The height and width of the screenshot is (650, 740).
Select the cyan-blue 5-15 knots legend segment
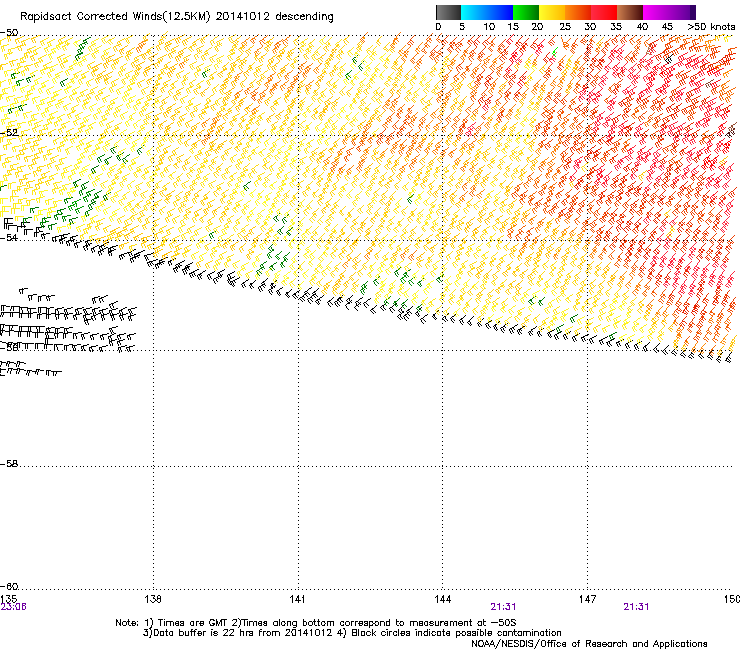pos(487,12)
